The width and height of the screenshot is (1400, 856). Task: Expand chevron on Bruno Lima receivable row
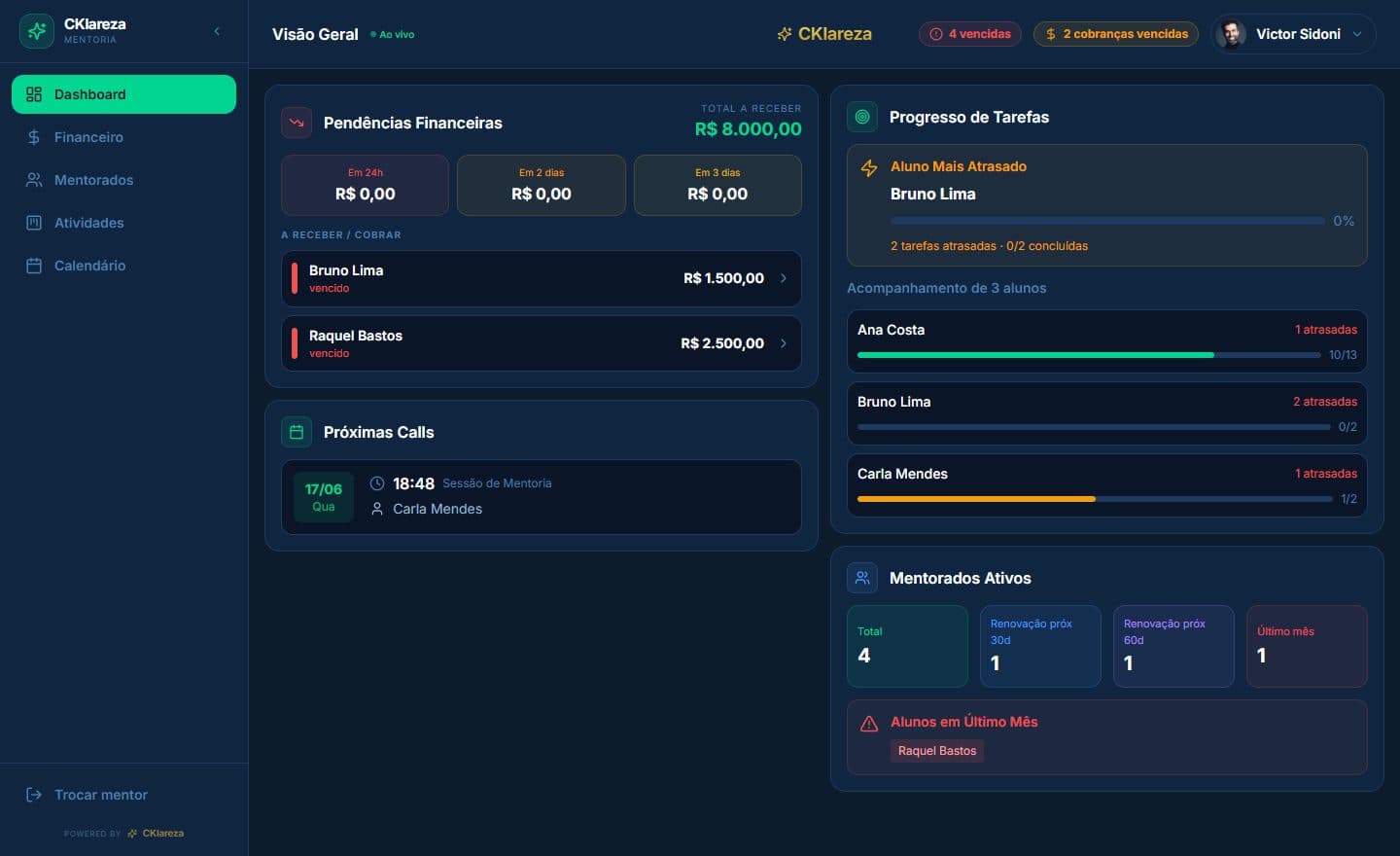[x=784, y=278]
